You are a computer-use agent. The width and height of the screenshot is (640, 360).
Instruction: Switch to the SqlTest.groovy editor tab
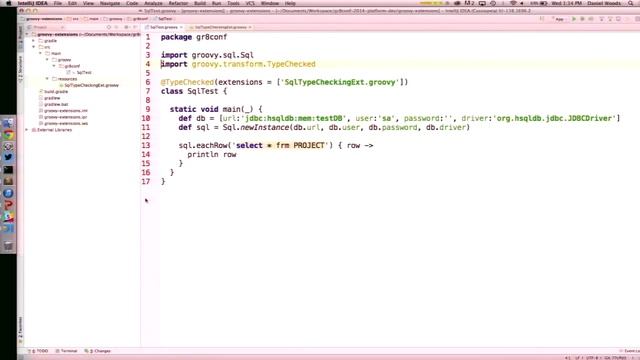point(164,27)
